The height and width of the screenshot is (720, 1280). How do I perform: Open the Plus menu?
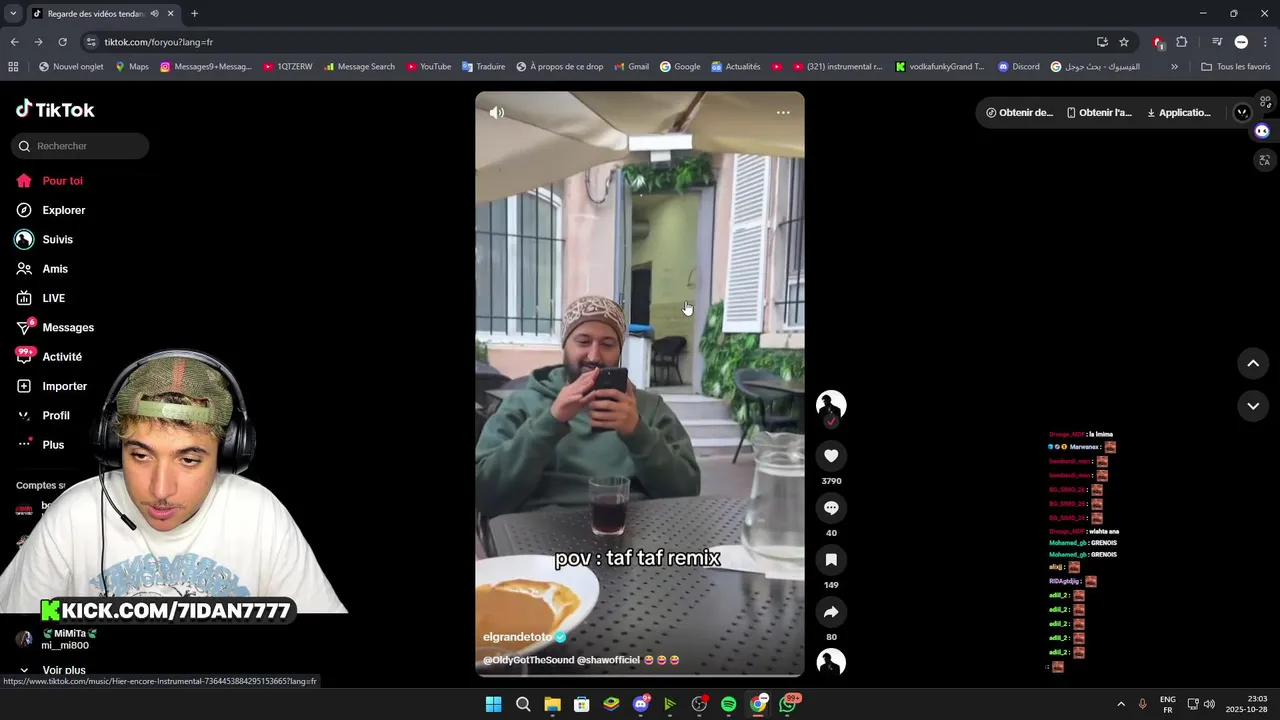(40, 445)
